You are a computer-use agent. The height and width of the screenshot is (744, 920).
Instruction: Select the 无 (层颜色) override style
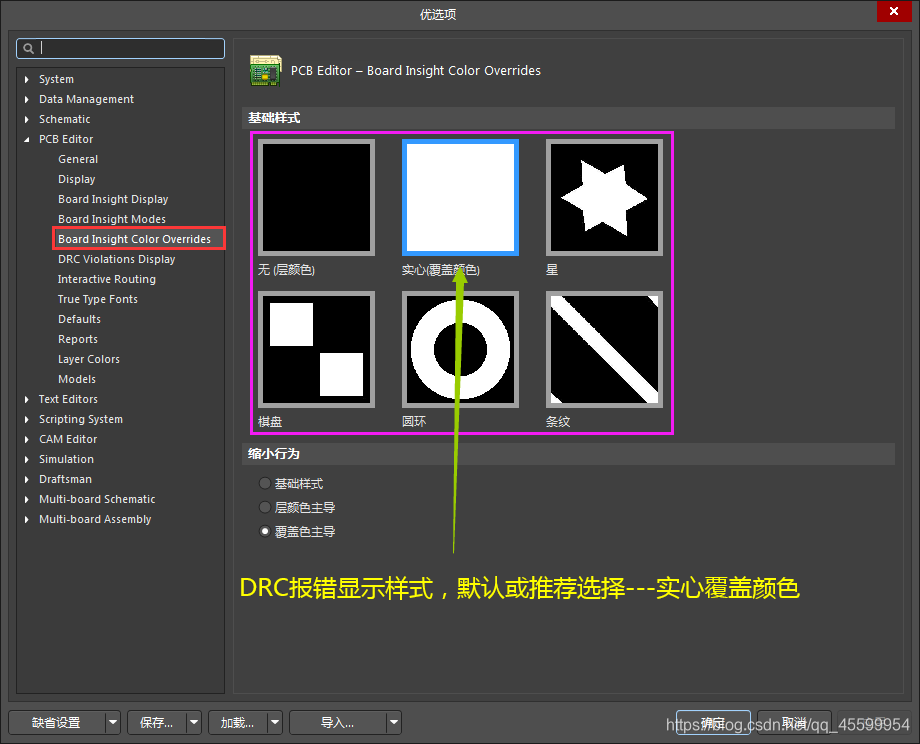[316, 197]
